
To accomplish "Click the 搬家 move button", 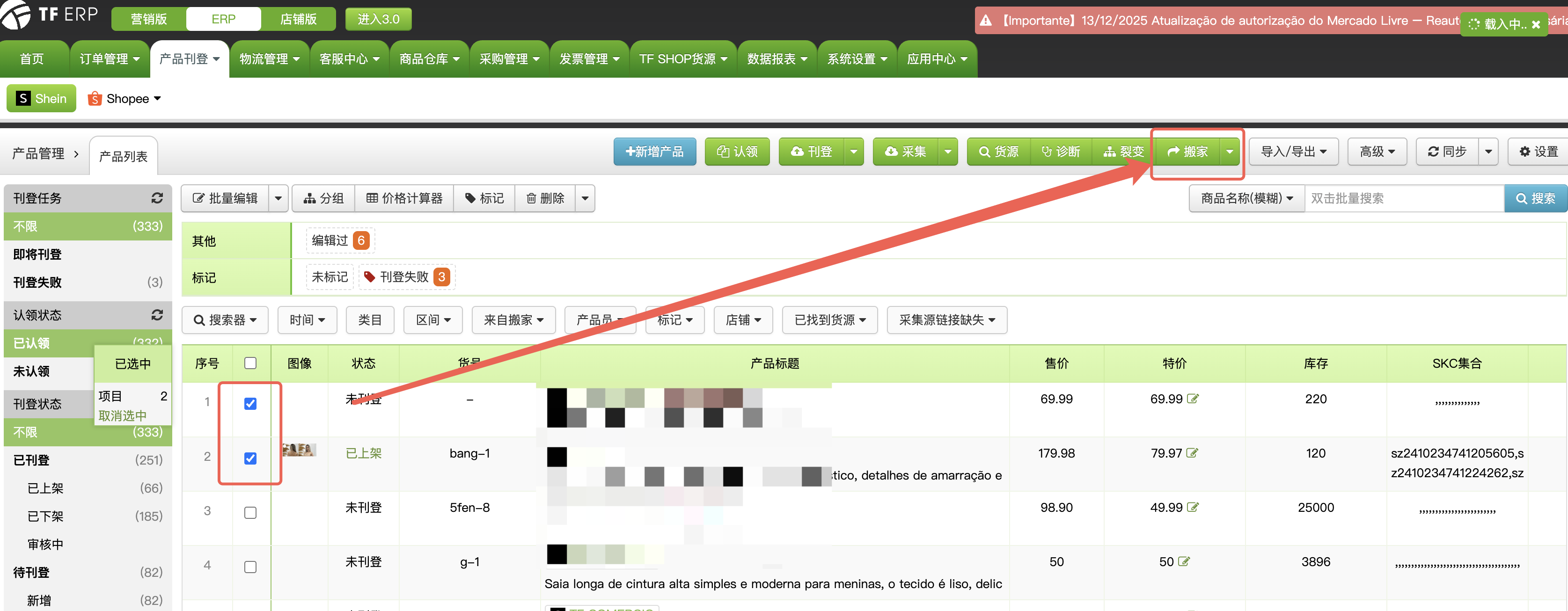I will pyautogui.click(x=1188, y=152).
